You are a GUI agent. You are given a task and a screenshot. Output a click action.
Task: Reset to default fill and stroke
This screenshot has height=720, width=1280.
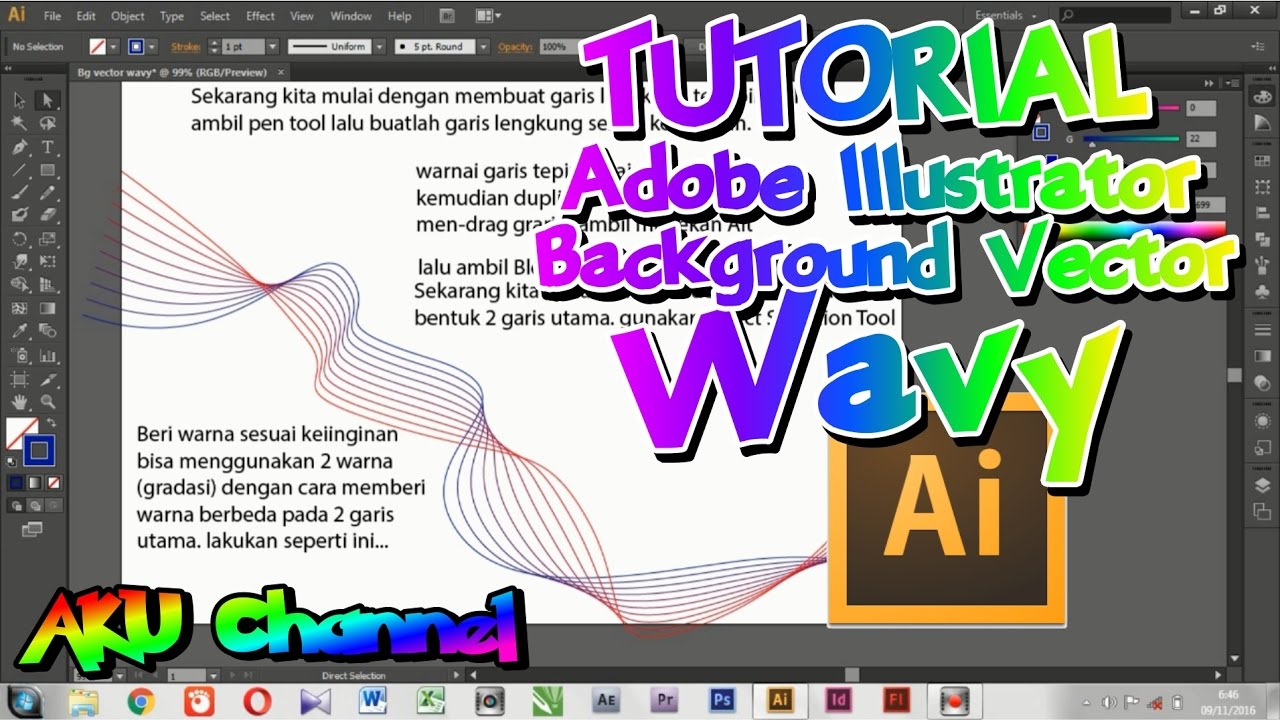point(12,462)
